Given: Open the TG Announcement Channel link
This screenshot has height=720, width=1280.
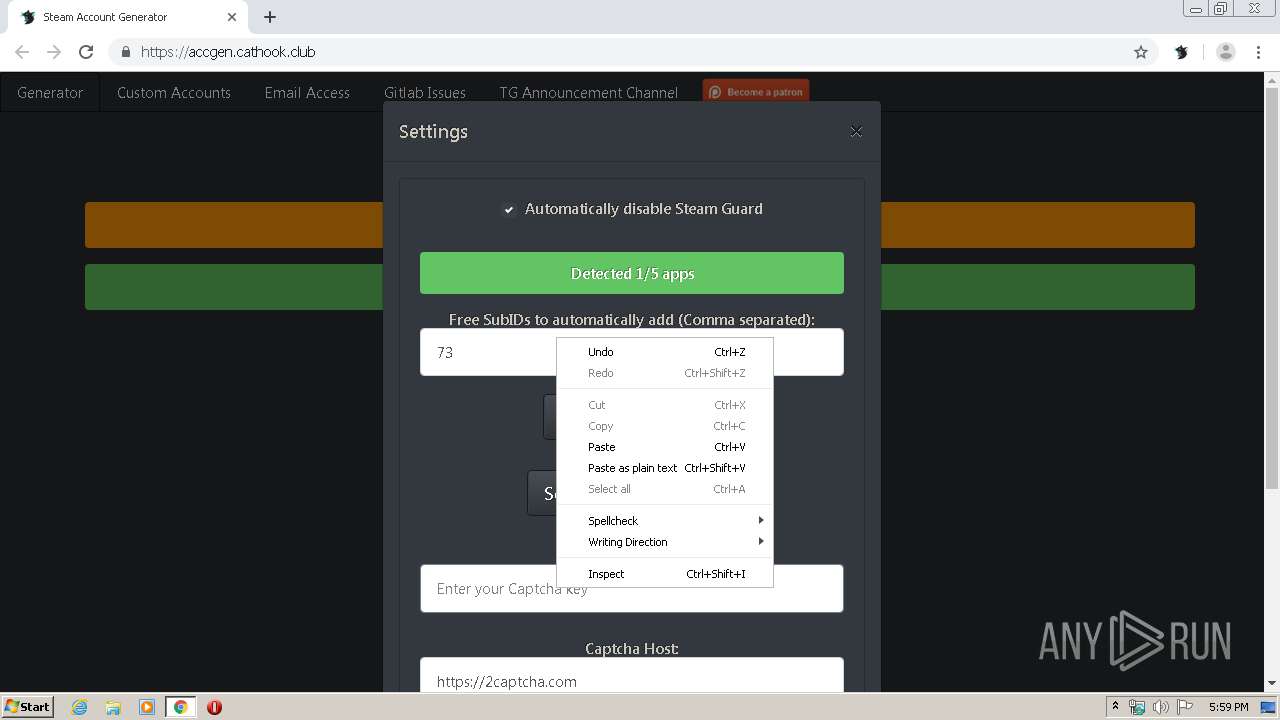Looking at the screenshot, I should pos(589,92).
